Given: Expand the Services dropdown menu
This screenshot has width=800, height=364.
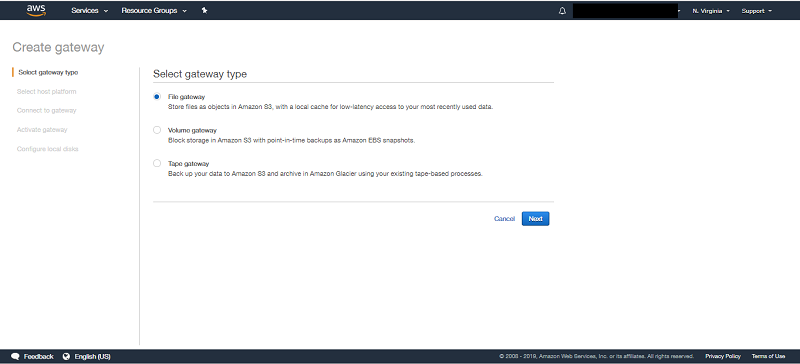Looking at the screenshot, I should pos(90,11).
